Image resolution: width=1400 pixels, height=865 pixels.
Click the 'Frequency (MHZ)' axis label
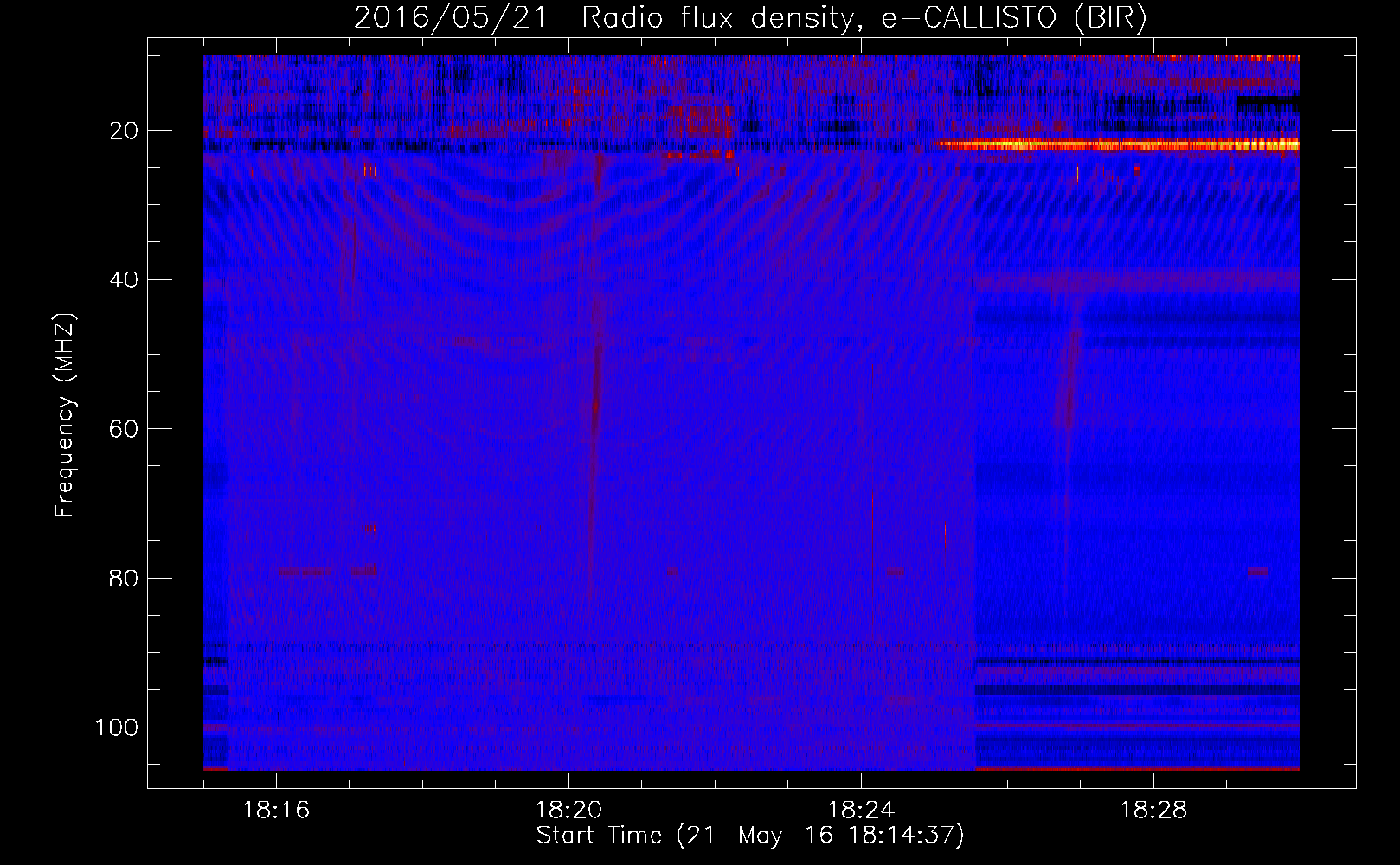coord(65,415)
